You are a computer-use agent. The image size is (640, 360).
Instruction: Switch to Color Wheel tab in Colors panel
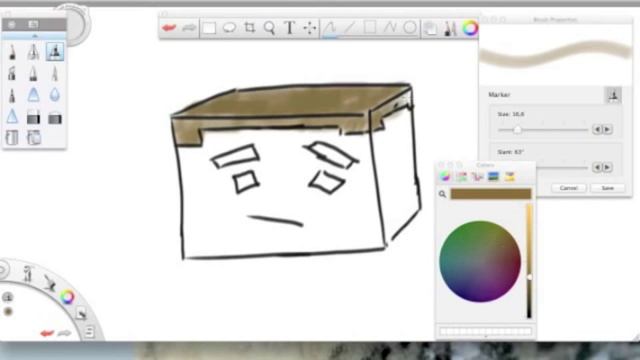445,176
